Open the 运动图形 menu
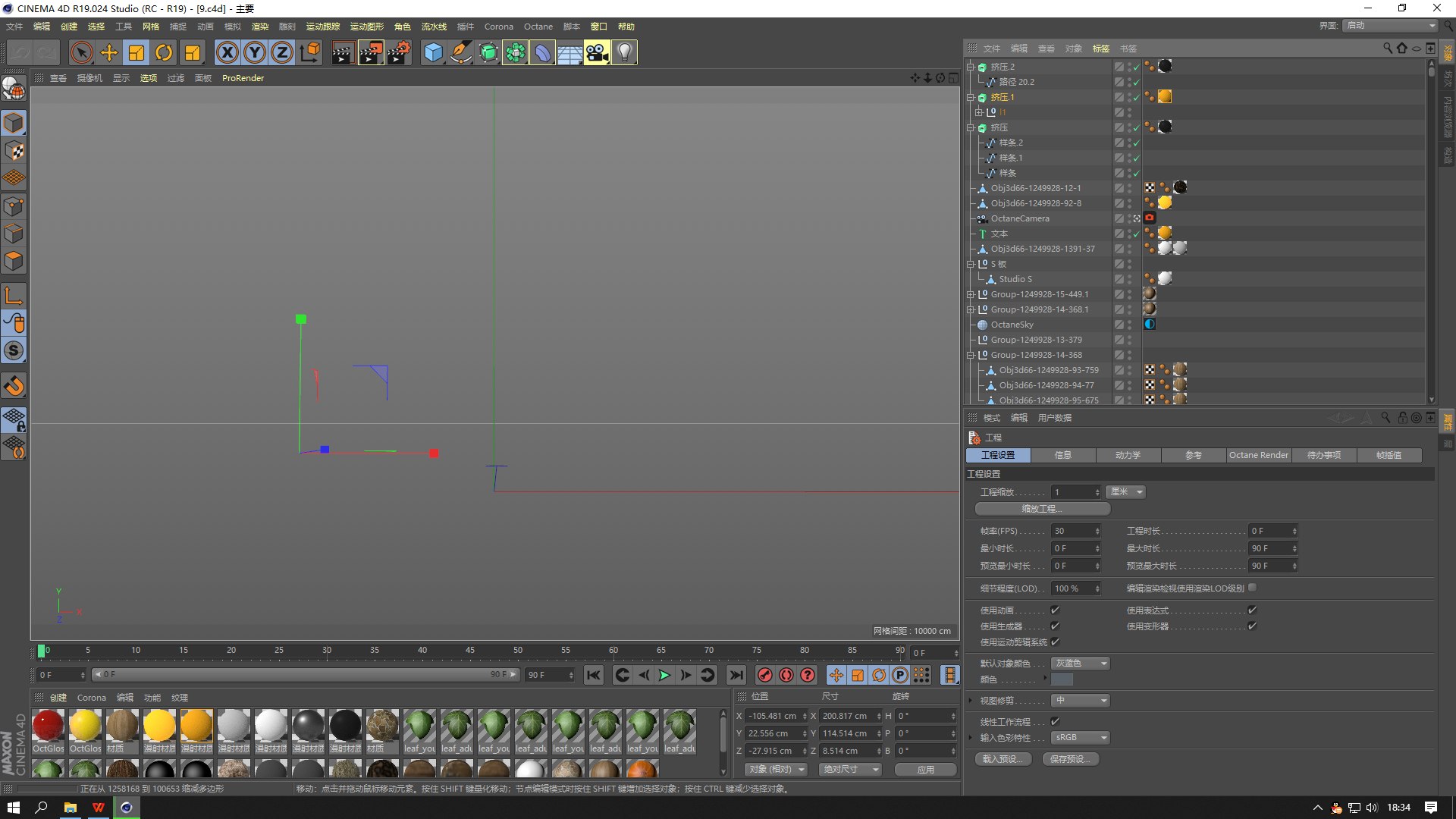The image size is (1456, 819). click(x=367, y=27)
